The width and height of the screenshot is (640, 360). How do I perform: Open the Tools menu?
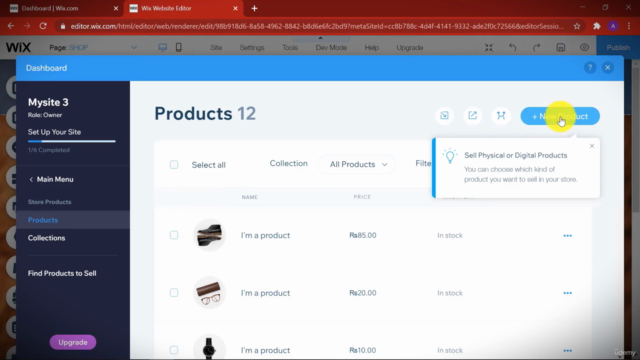pyautogui.click(x=290, y=48)
